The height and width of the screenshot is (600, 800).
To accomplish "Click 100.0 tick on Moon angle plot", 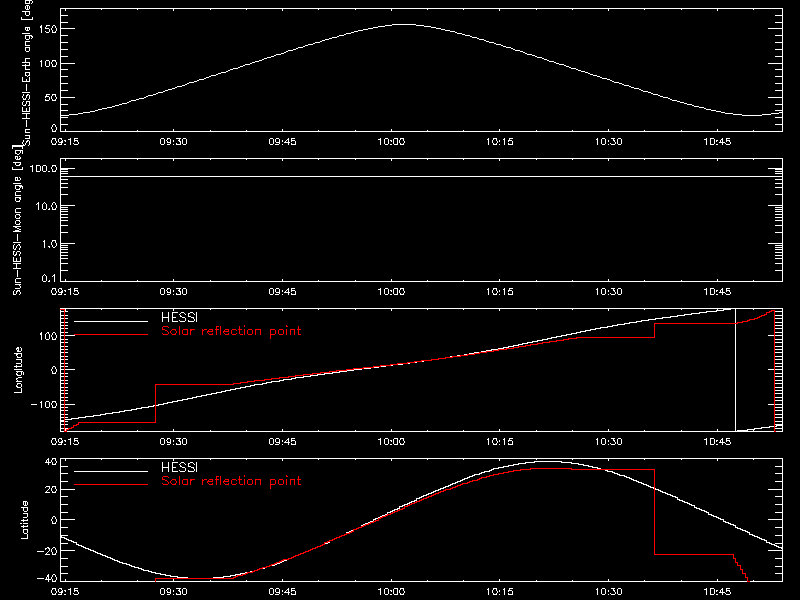I will [x=43, y=168].
